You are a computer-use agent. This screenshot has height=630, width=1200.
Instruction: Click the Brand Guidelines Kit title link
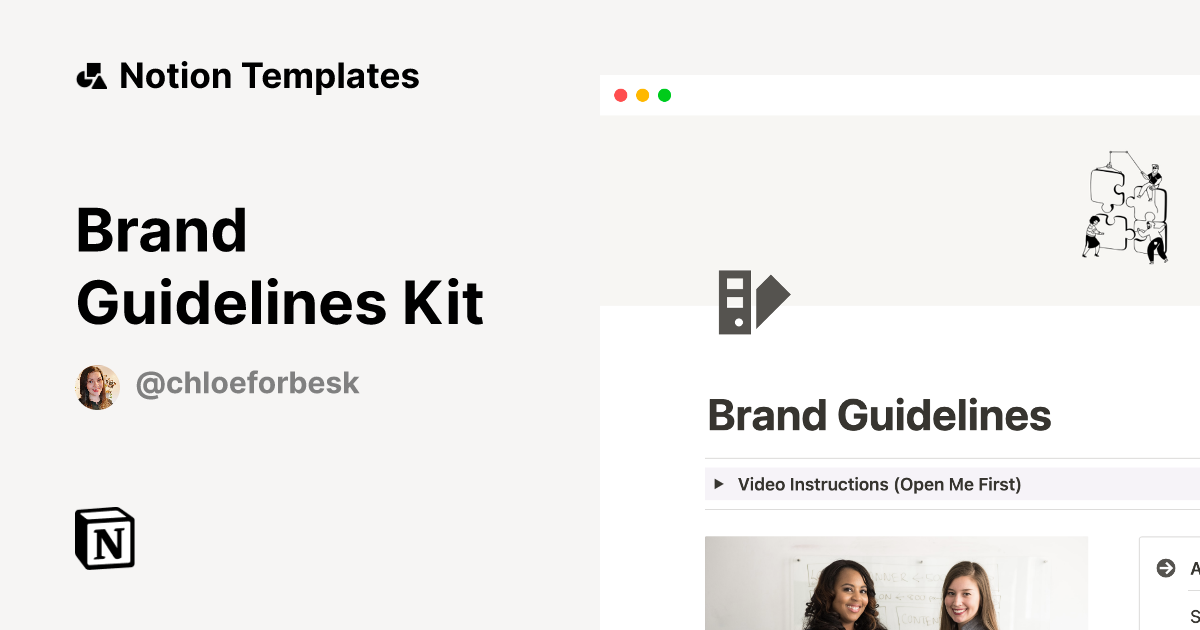pos(280,267)
